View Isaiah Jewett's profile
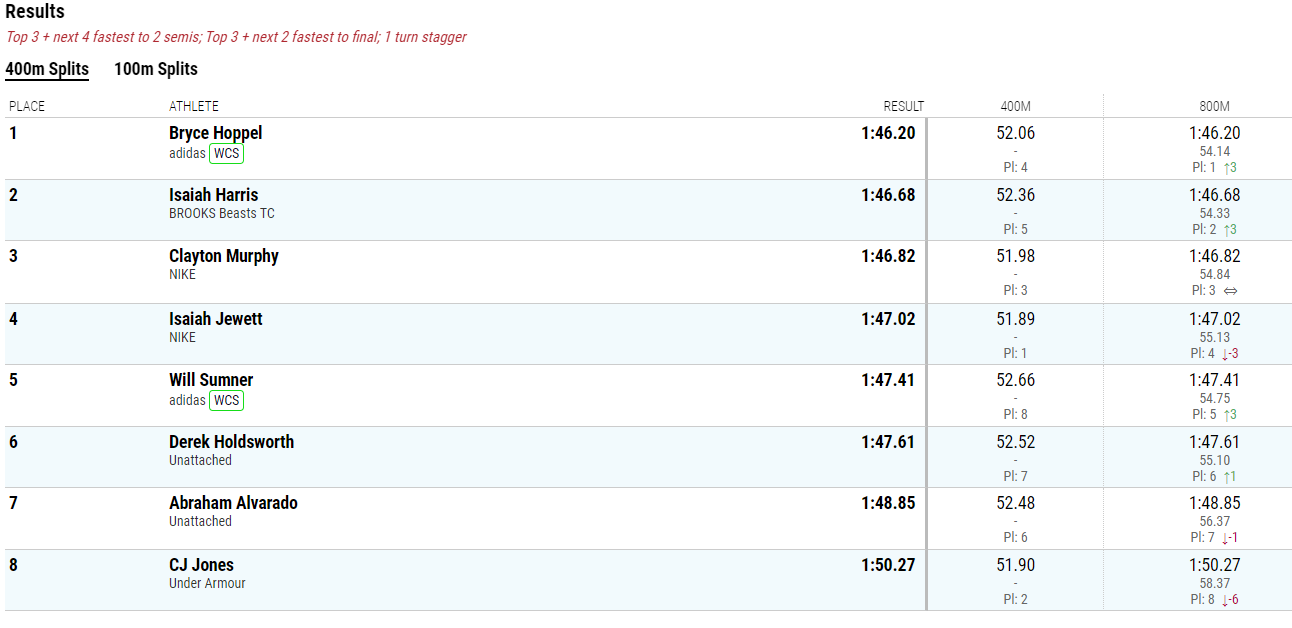 216,319
